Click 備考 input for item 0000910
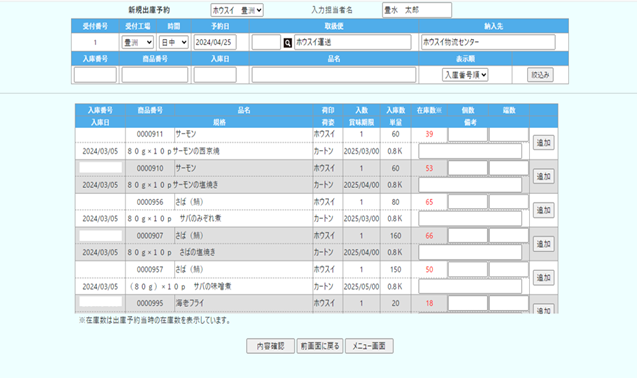The image size is (637, 378). point(470,185)
